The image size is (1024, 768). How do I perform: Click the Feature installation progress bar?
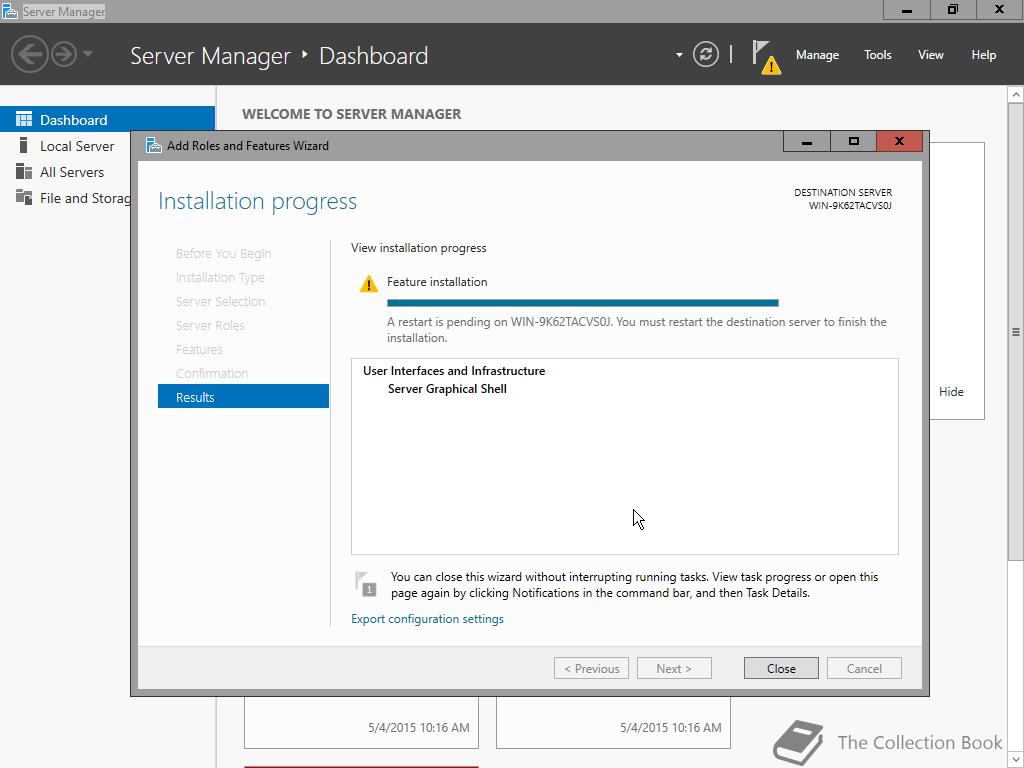tap(583, 302)
